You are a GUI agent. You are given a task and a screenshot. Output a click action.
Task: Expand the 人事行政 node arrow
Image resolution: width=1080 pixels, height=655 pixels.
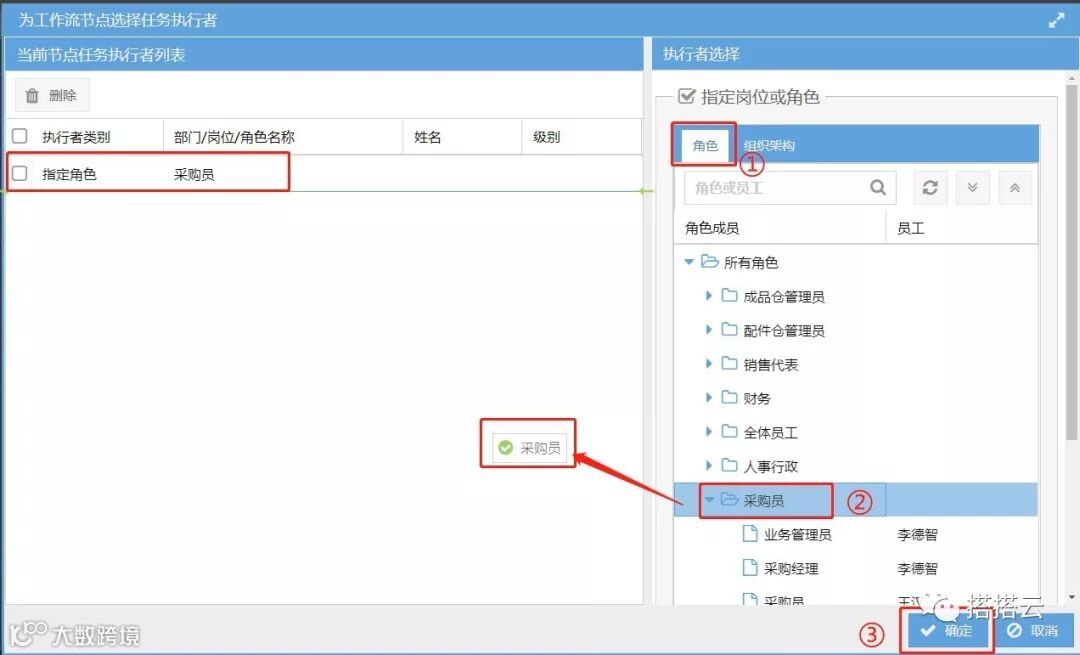pos(709,465)
